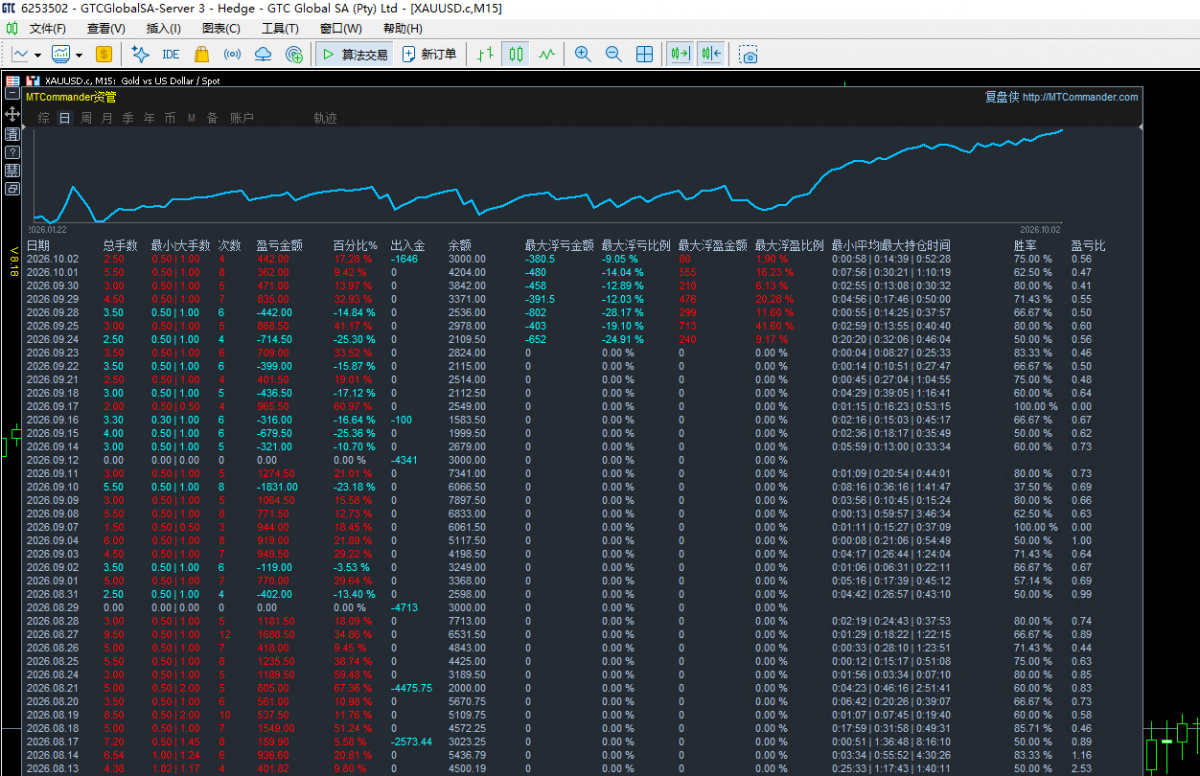Viewport: 1200px width, 776px height.
Task: Open the 窗口(W) menu
Action: pos(341,28)
